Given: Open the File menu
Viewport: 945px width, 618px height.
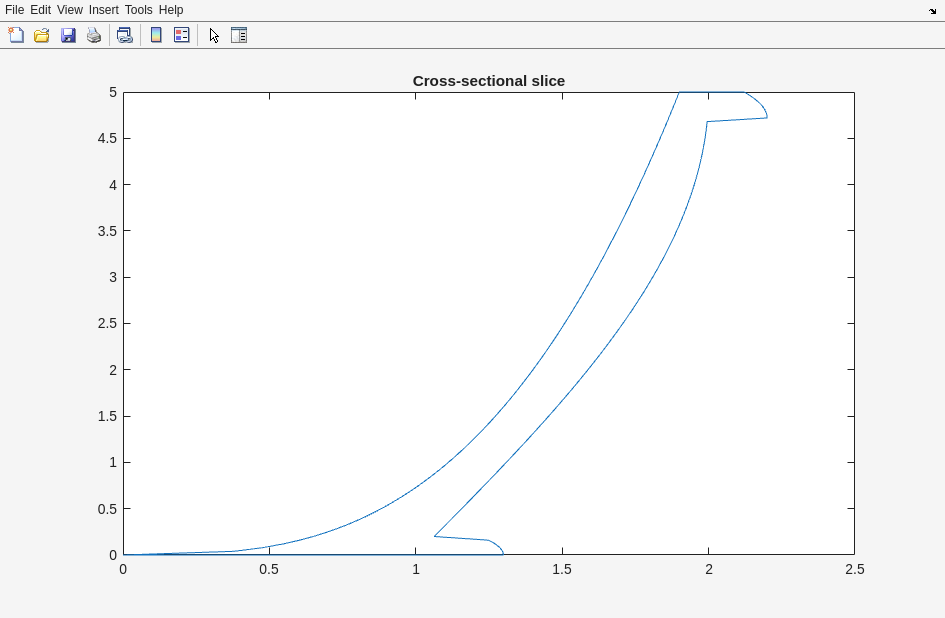Looking at the screenshot, I should tap(14, 10).
